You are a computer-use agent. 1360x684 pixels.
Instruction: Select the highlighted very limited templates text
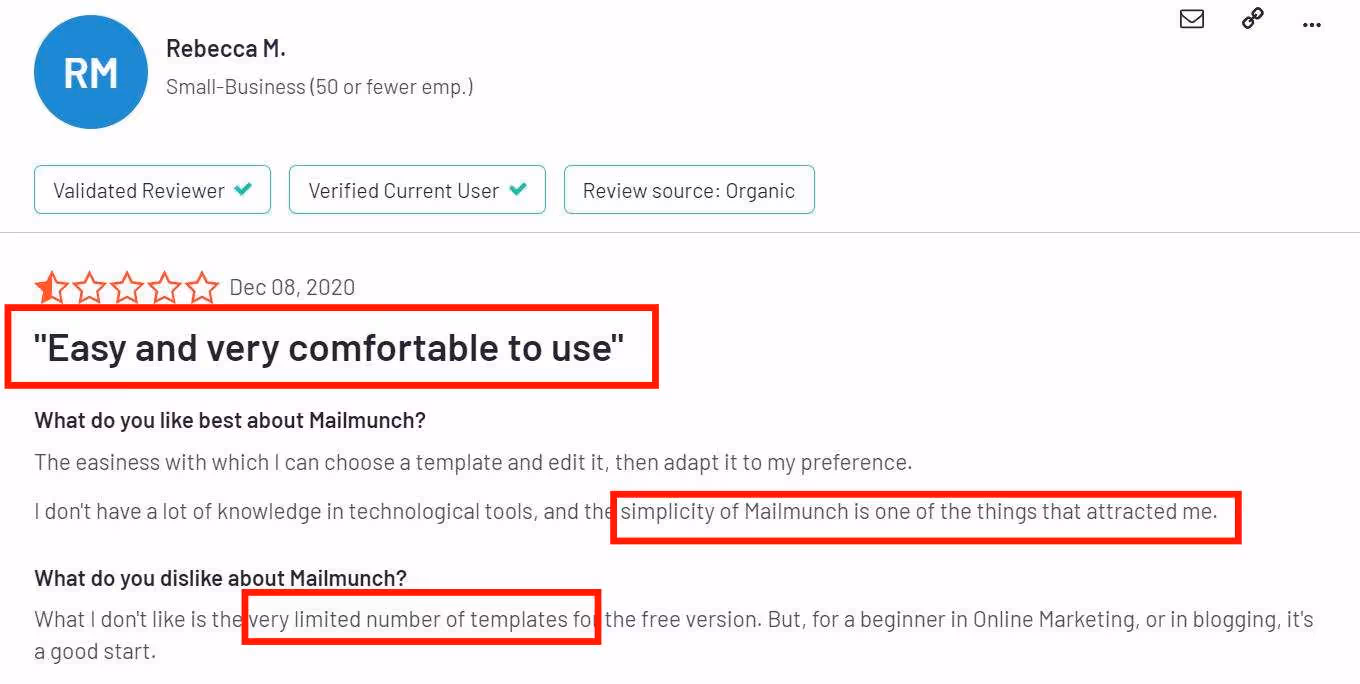click(x=420, y=619)
